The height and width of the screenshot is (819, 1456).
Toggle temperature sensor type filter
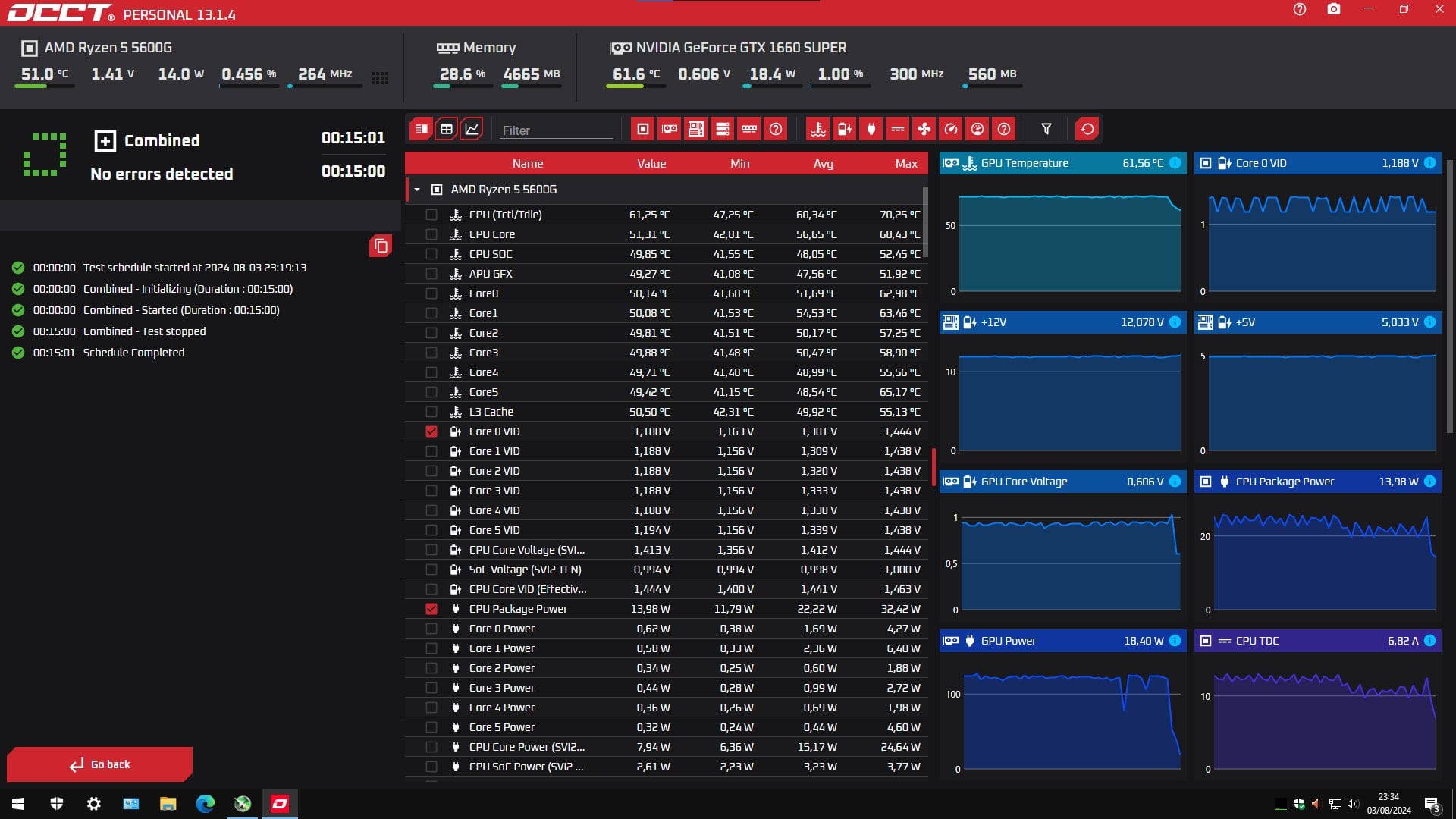[818, 129]
